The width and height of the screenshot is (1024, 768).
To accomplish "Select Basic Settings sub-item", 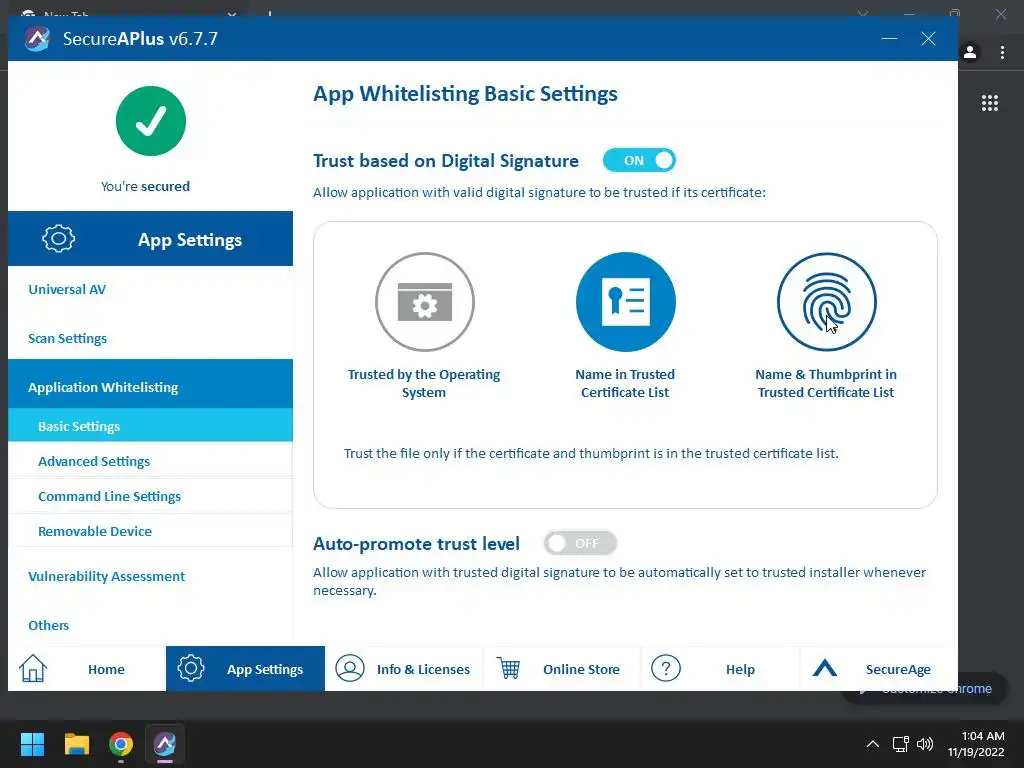I will pyautogui.click(x=150, y=426).
